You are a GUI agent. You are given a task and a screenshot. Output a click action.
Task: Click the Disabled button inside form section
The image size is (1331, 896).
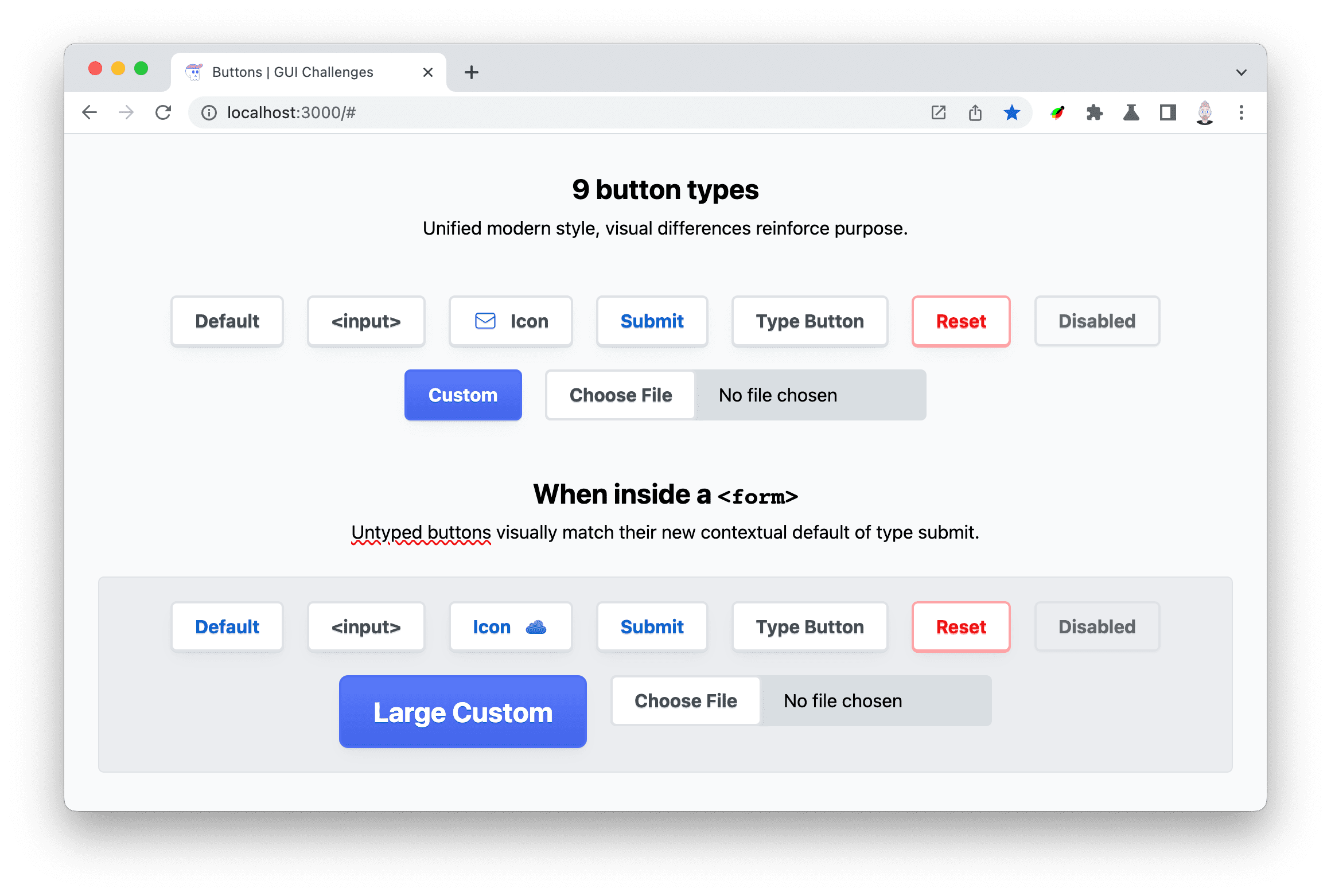(1096, 627)
